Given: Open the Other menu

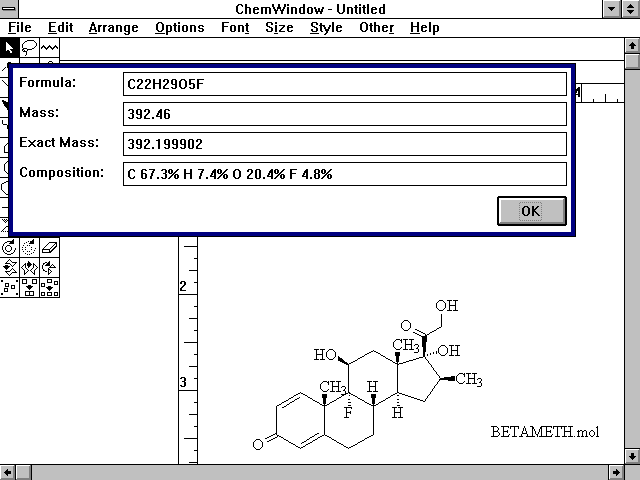Looking at the screenshot, I should tap(376, 28).
